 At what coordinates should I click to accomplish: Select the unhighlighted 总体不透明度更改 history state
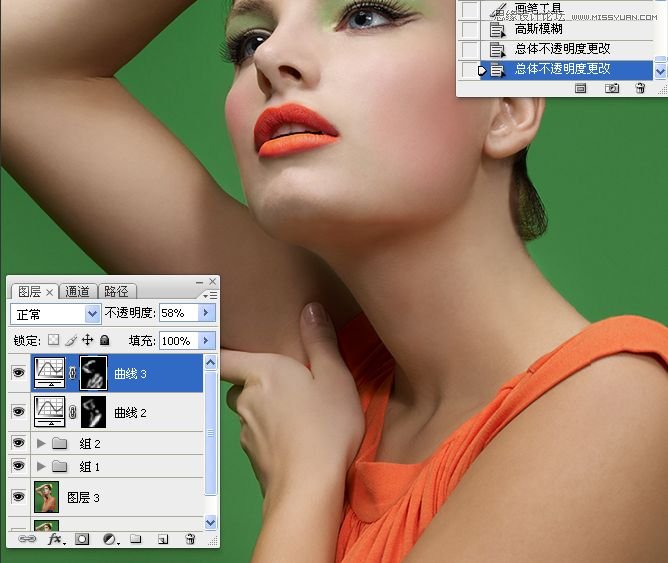[567, 49]
